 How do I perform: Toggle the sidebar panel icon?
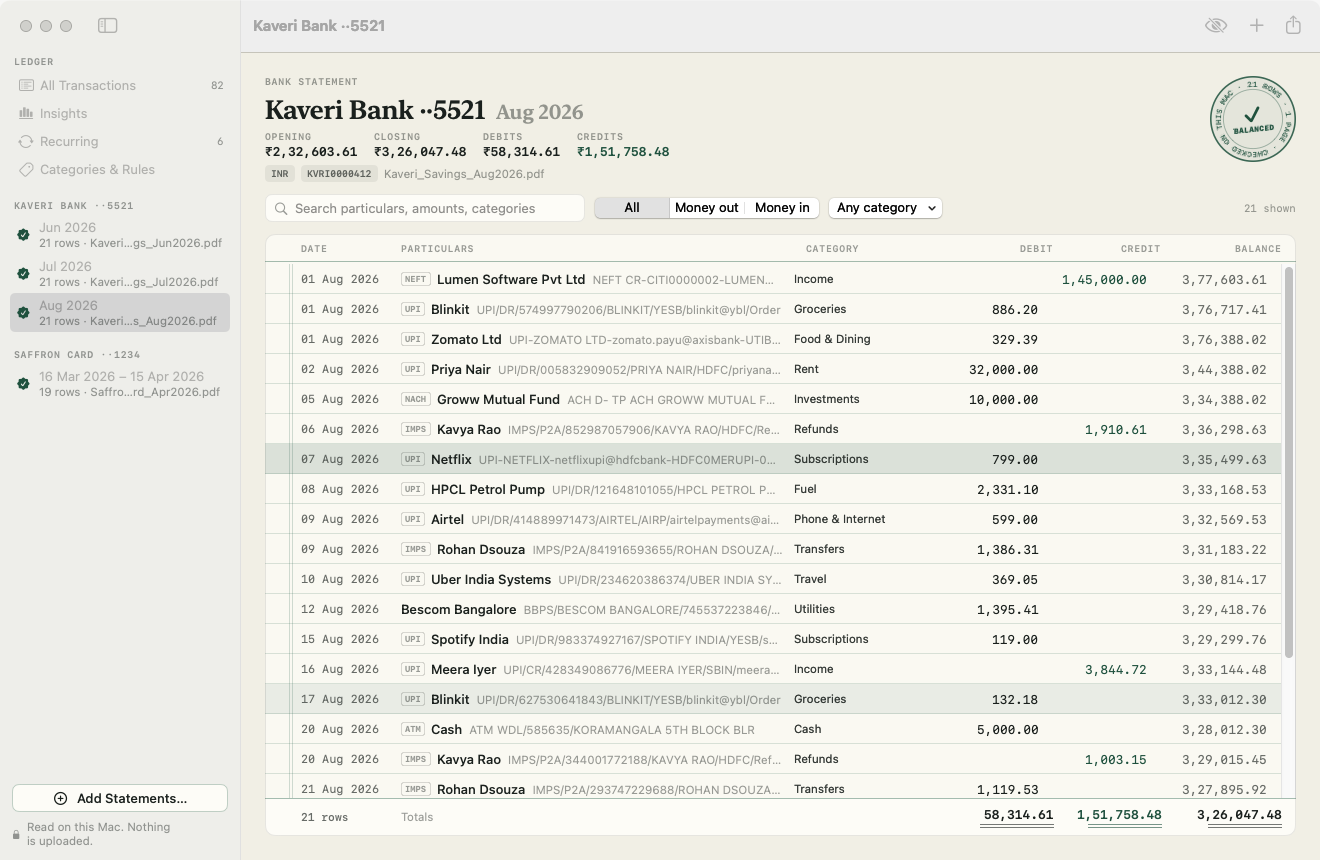coord(107,26)
